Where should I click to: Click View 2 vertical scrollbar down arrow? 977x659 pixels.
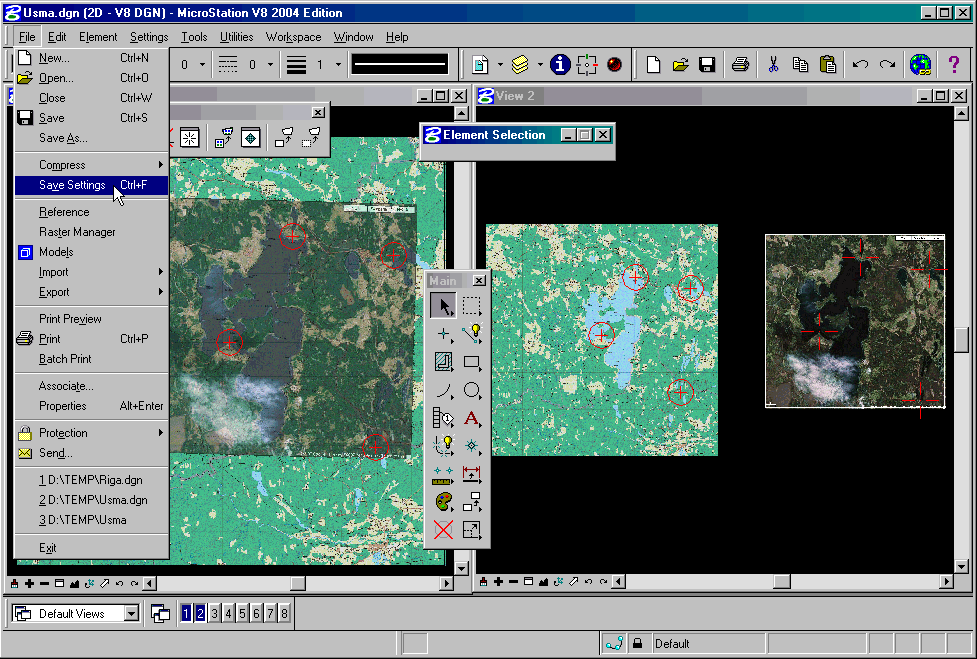click(961, 567)
